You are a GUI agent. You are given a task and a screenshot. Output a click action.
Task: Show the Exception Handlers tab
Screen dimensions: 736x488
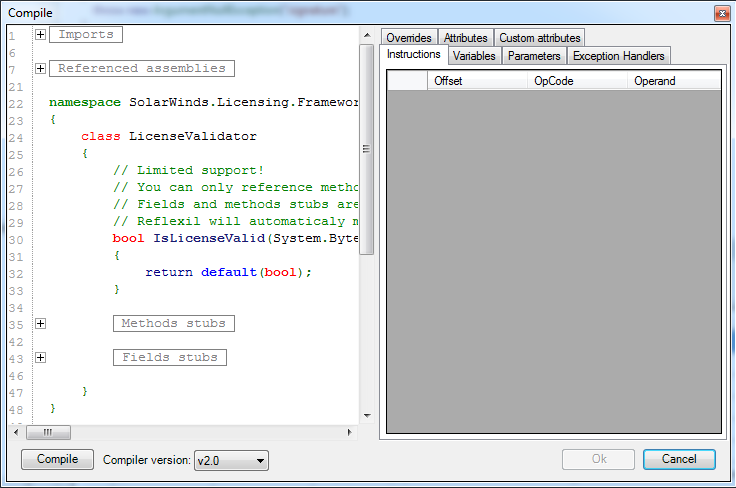tap(619, 56)
